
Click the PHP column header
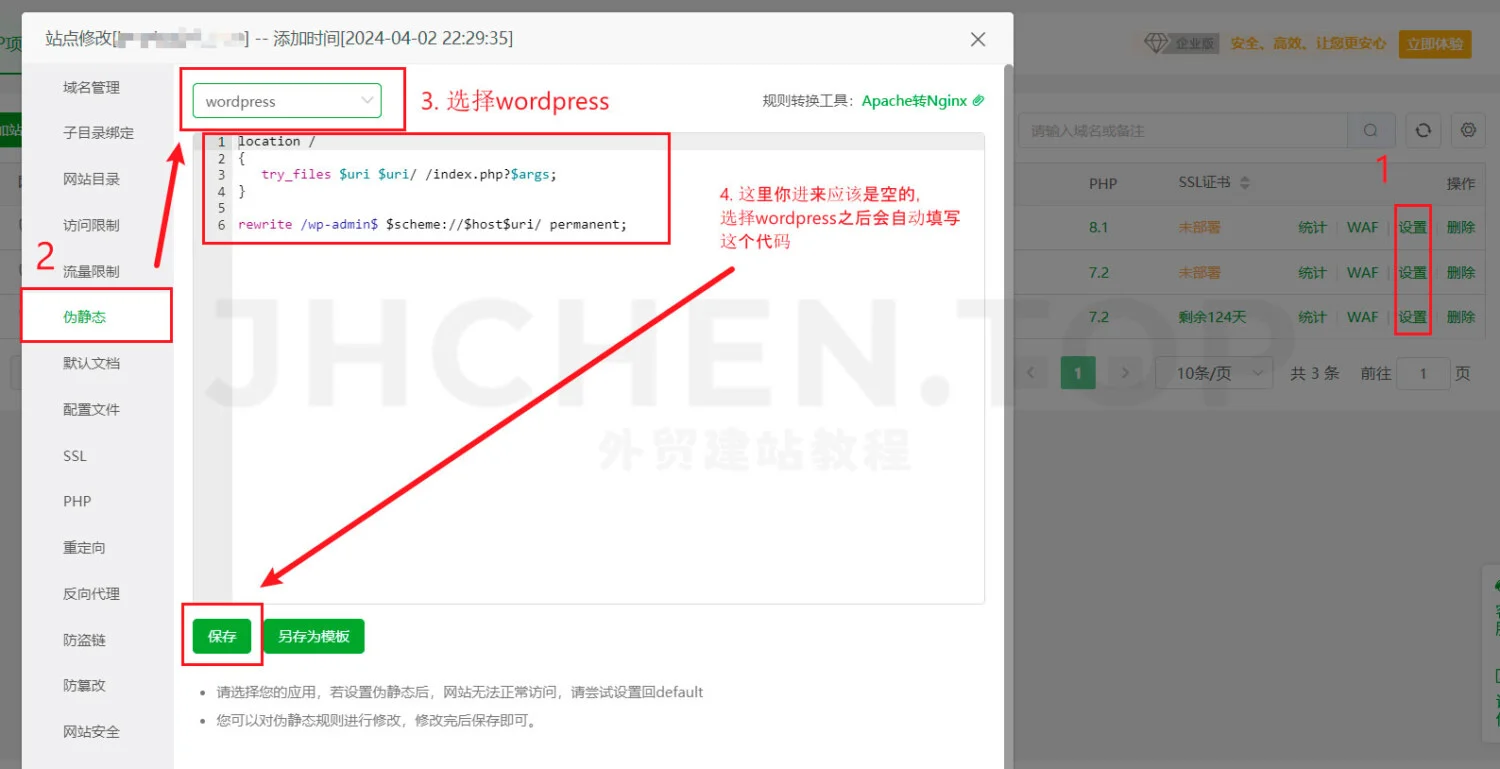pos(1103,183)
